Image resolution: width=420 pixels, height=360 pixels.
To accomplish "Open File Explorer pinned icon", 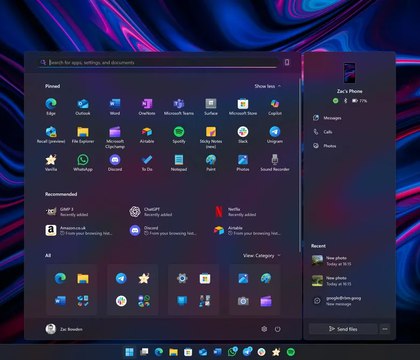I will click(x=83, y=135).
